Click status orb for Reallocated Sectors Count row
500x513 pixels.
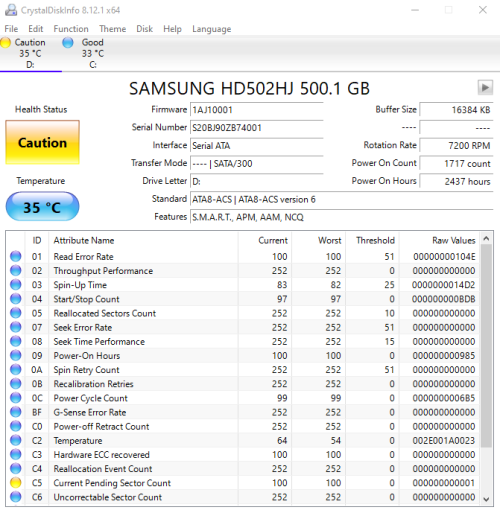click(16, 313)
